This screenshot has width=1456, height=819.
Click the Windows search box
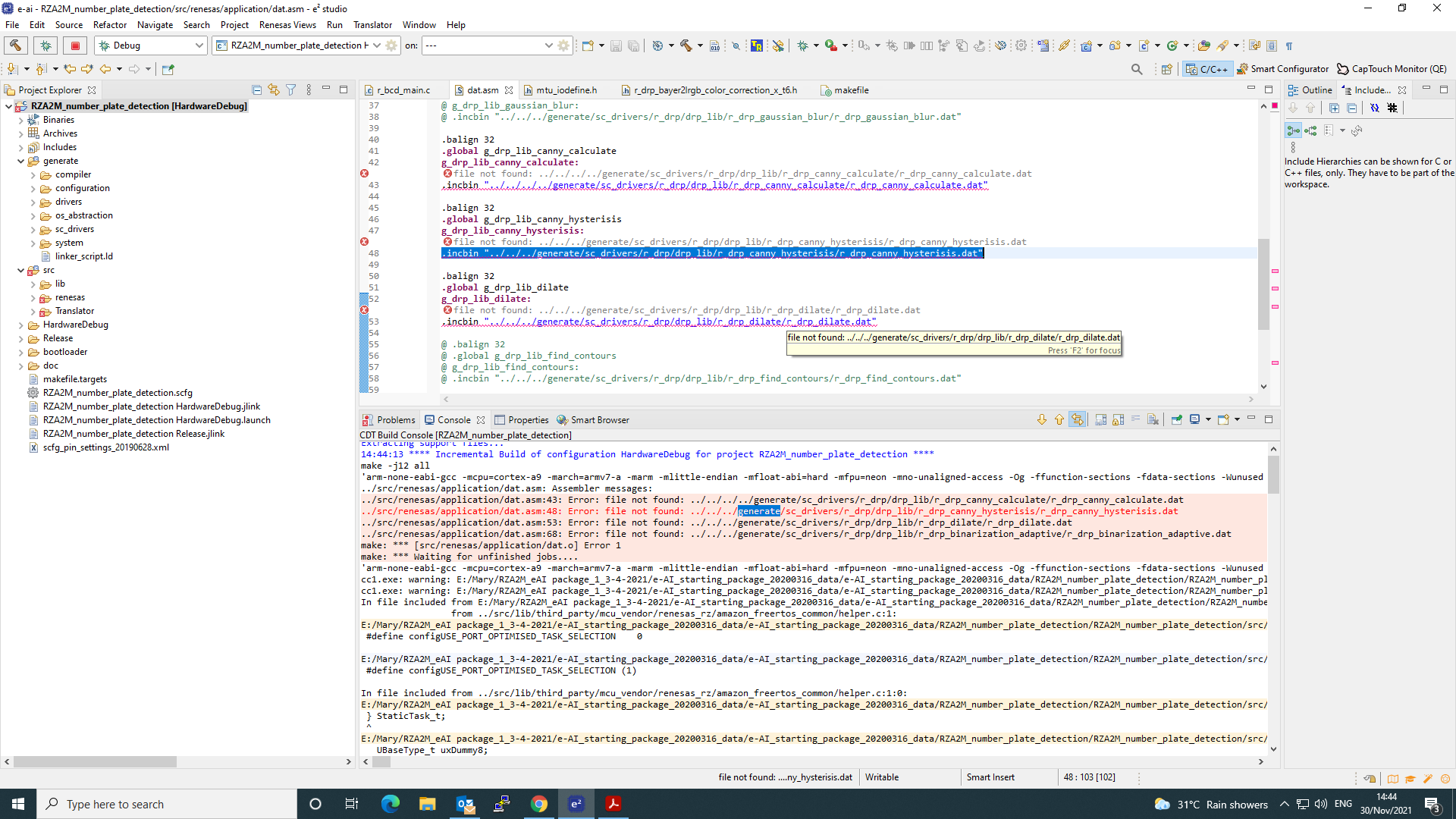(x=167, y=804)
